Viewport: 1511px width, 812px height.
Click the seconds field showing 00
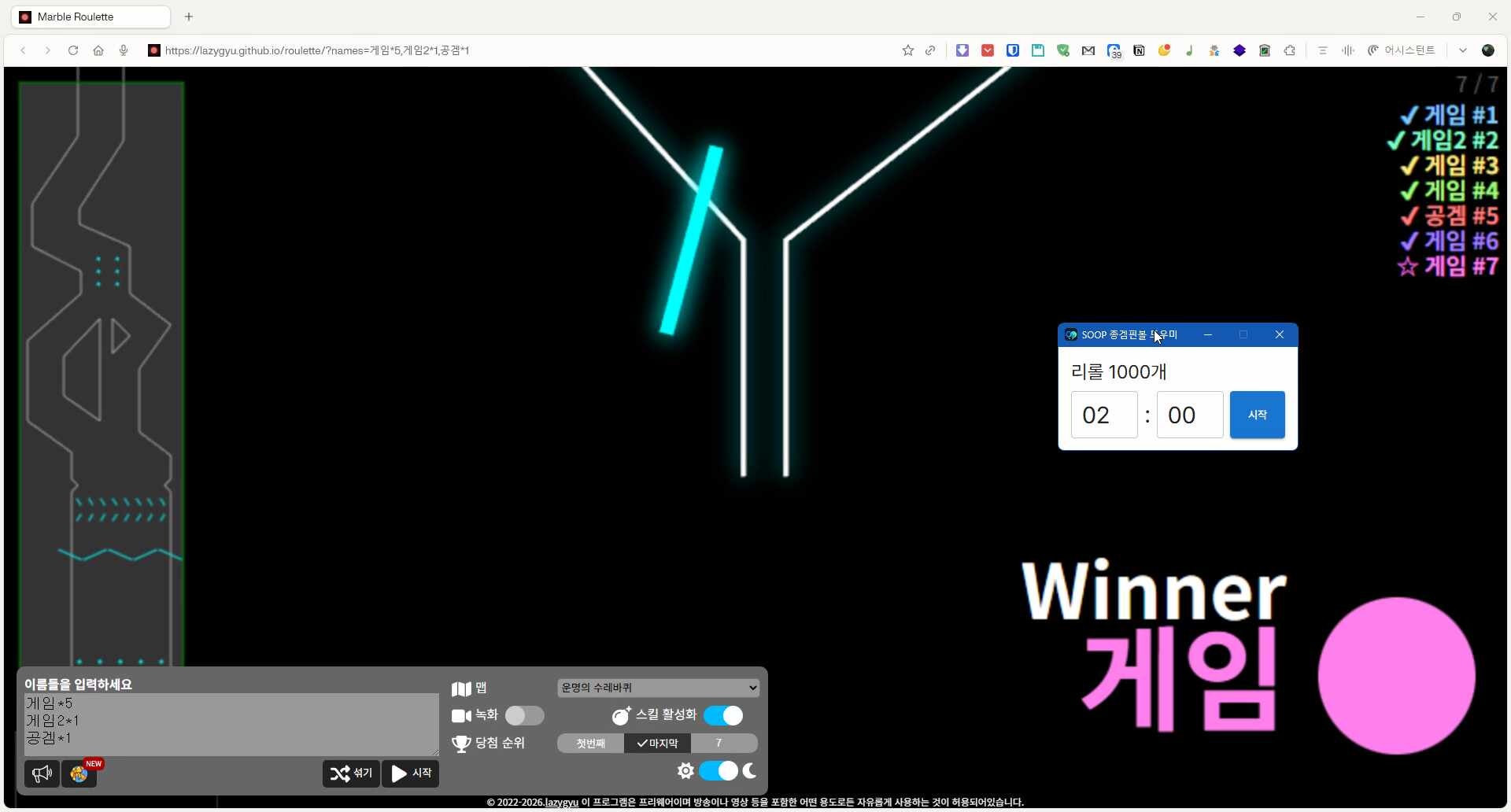(1190, 415)
